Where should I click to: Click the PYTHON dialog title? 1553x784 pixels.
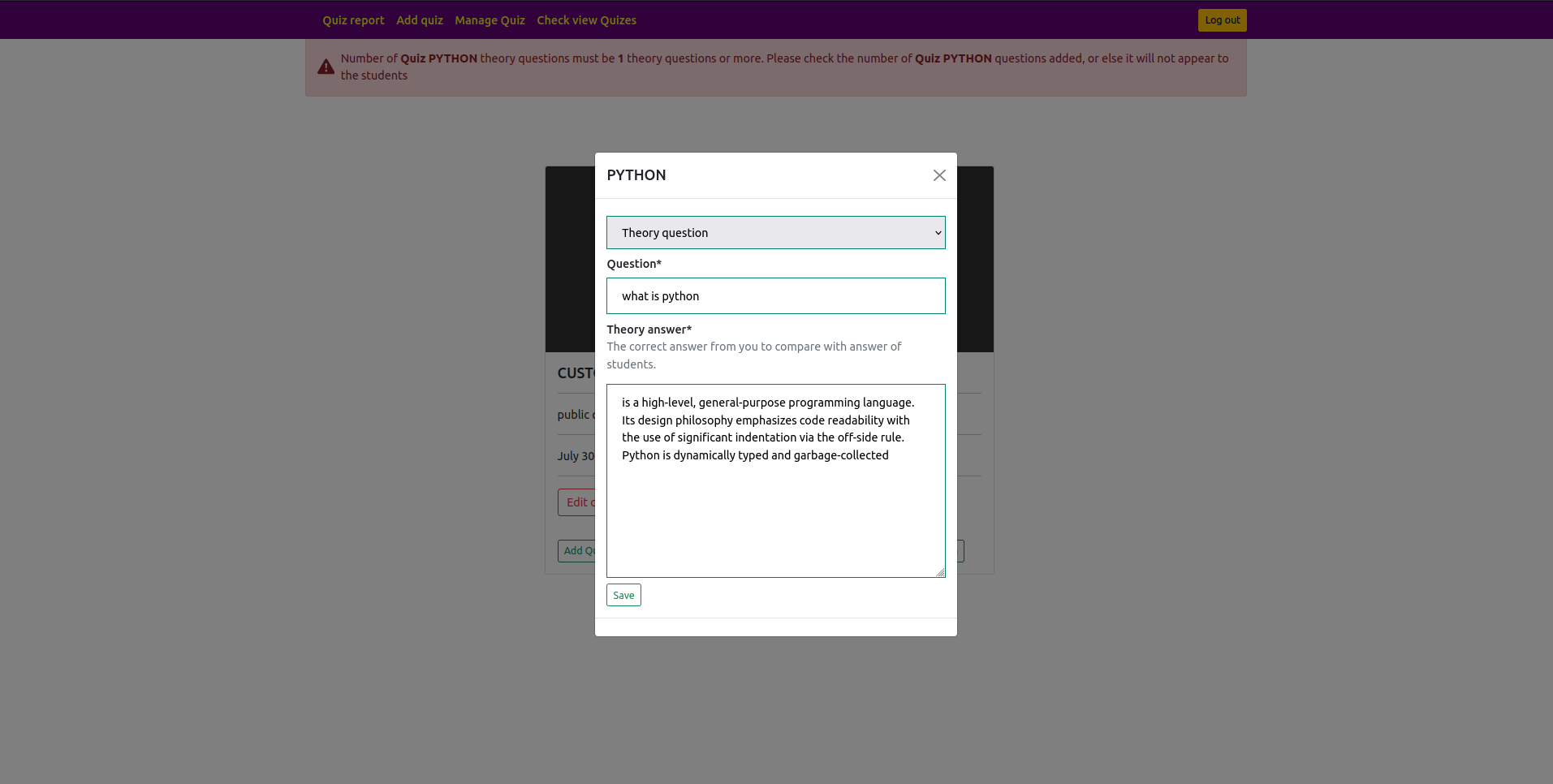point(636,175)
